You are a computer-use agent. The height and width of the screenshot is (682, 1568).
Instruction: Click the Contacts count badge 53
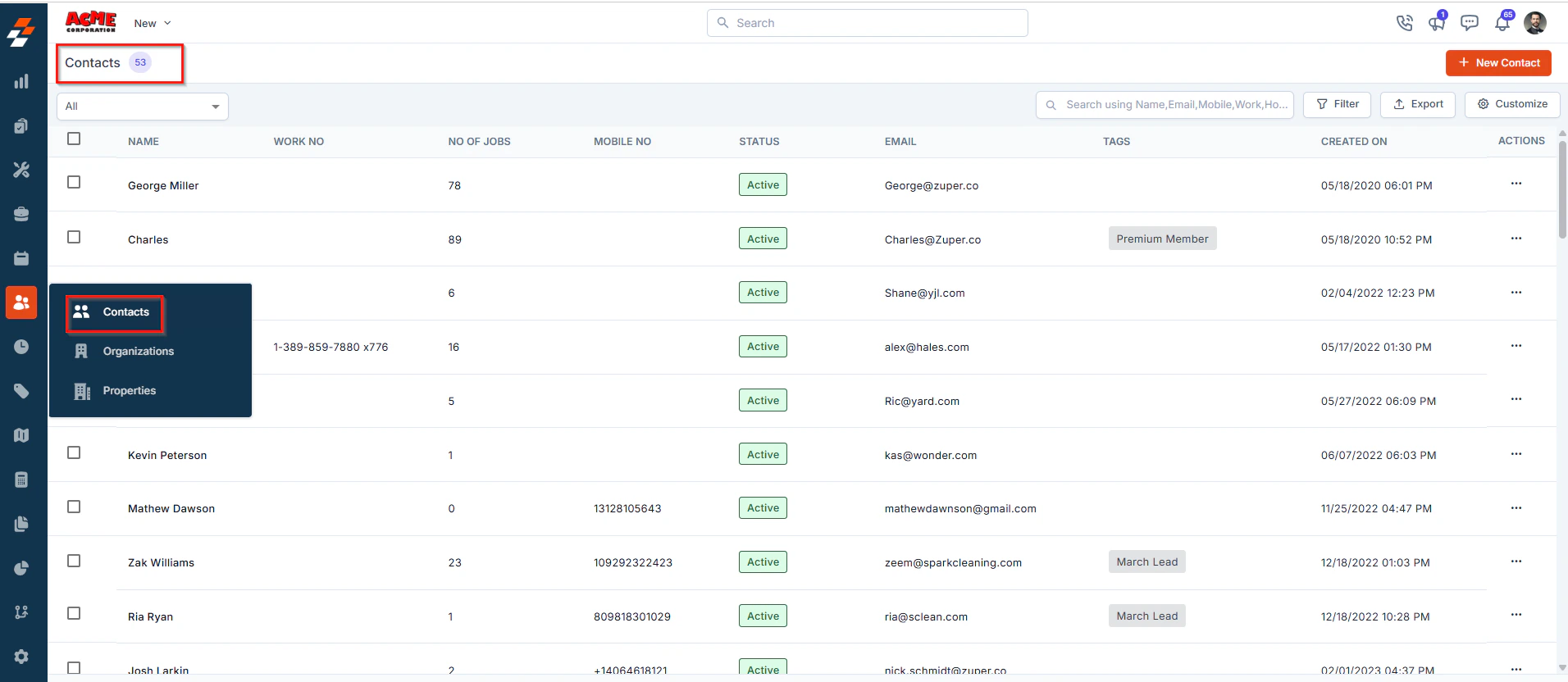pyautogui.click(x=140, y=62)
